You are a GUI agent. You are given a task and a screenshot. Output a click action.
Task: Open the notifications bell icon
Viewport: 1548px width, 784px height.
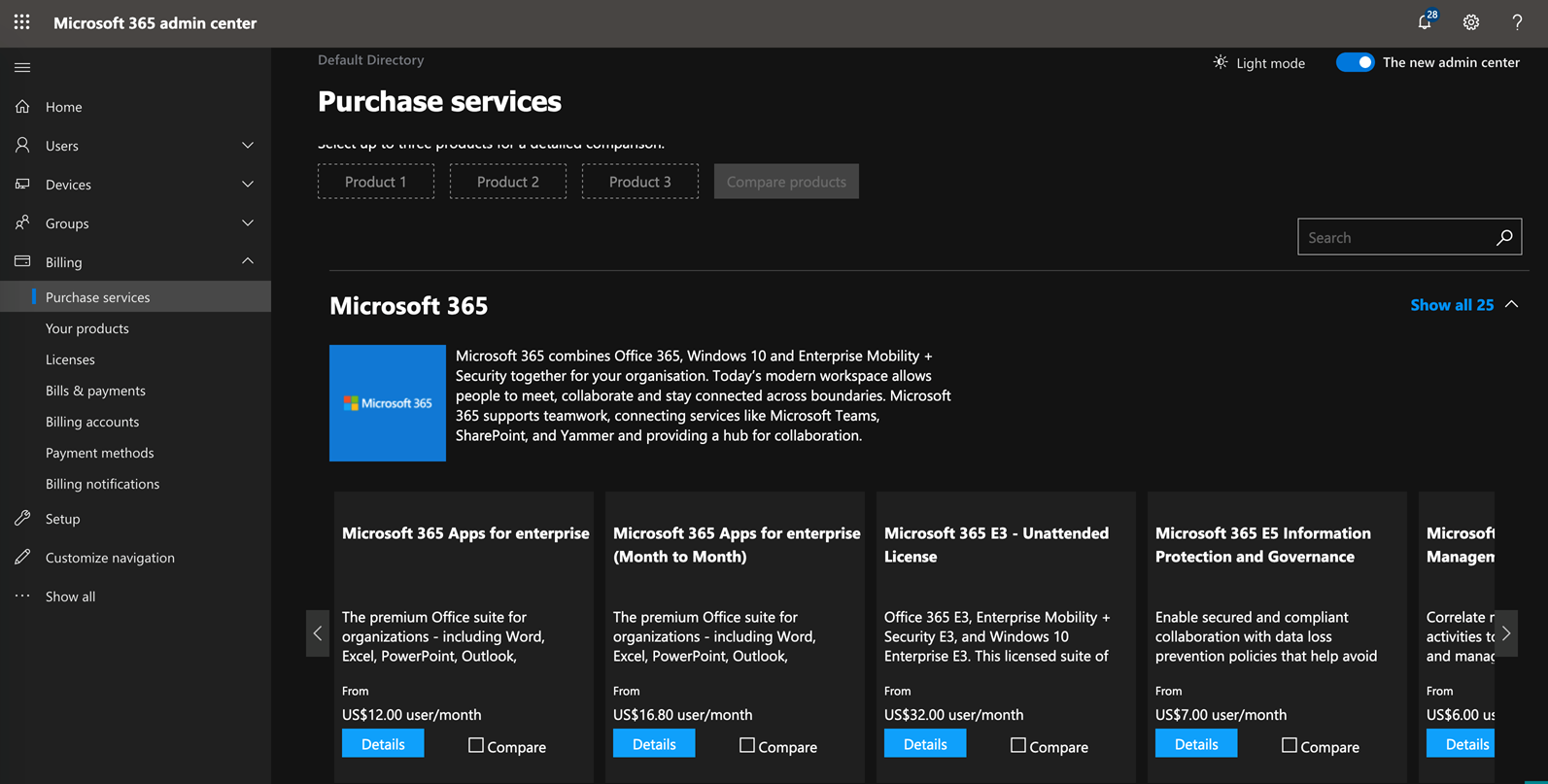pos(1425,22)
